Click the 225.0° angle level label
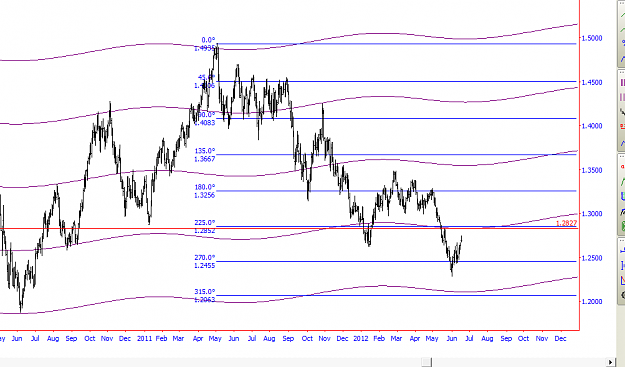 coord(205,222)
